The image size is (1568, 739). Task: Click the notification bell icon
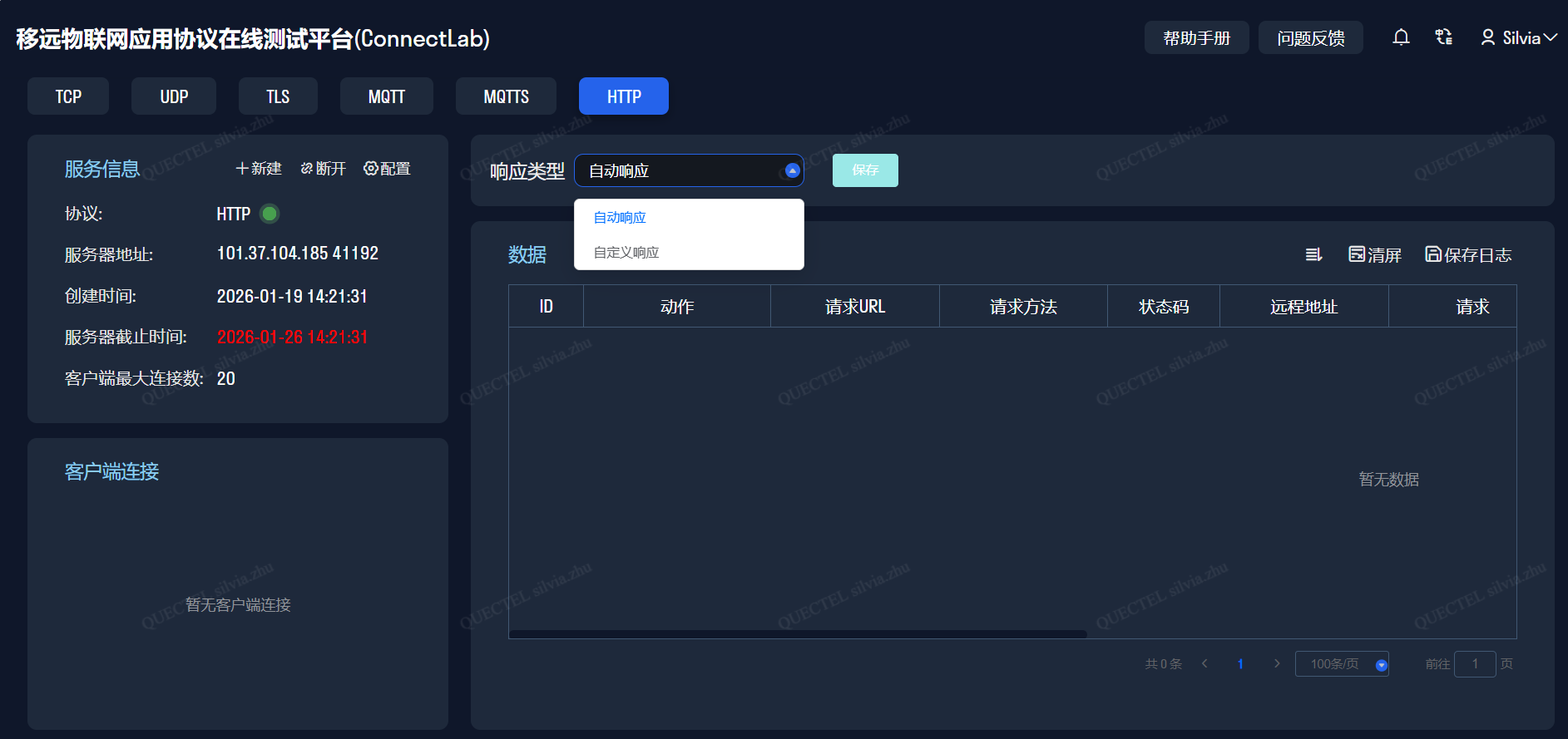point(1401,37)
